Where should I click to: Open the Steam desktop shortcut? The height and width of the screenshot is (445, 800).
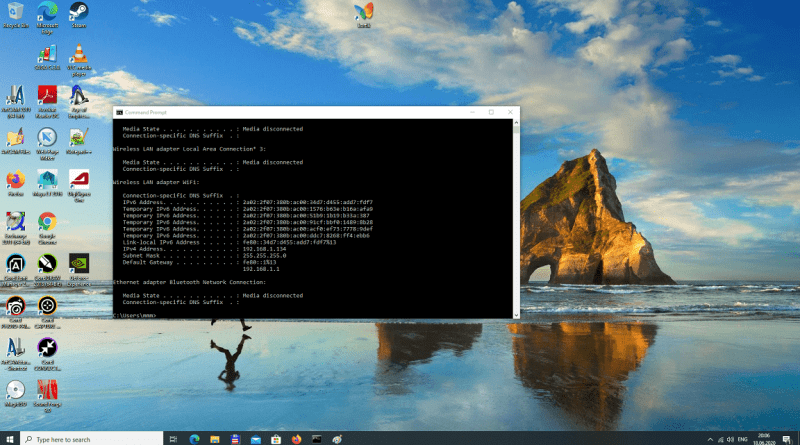78,13
